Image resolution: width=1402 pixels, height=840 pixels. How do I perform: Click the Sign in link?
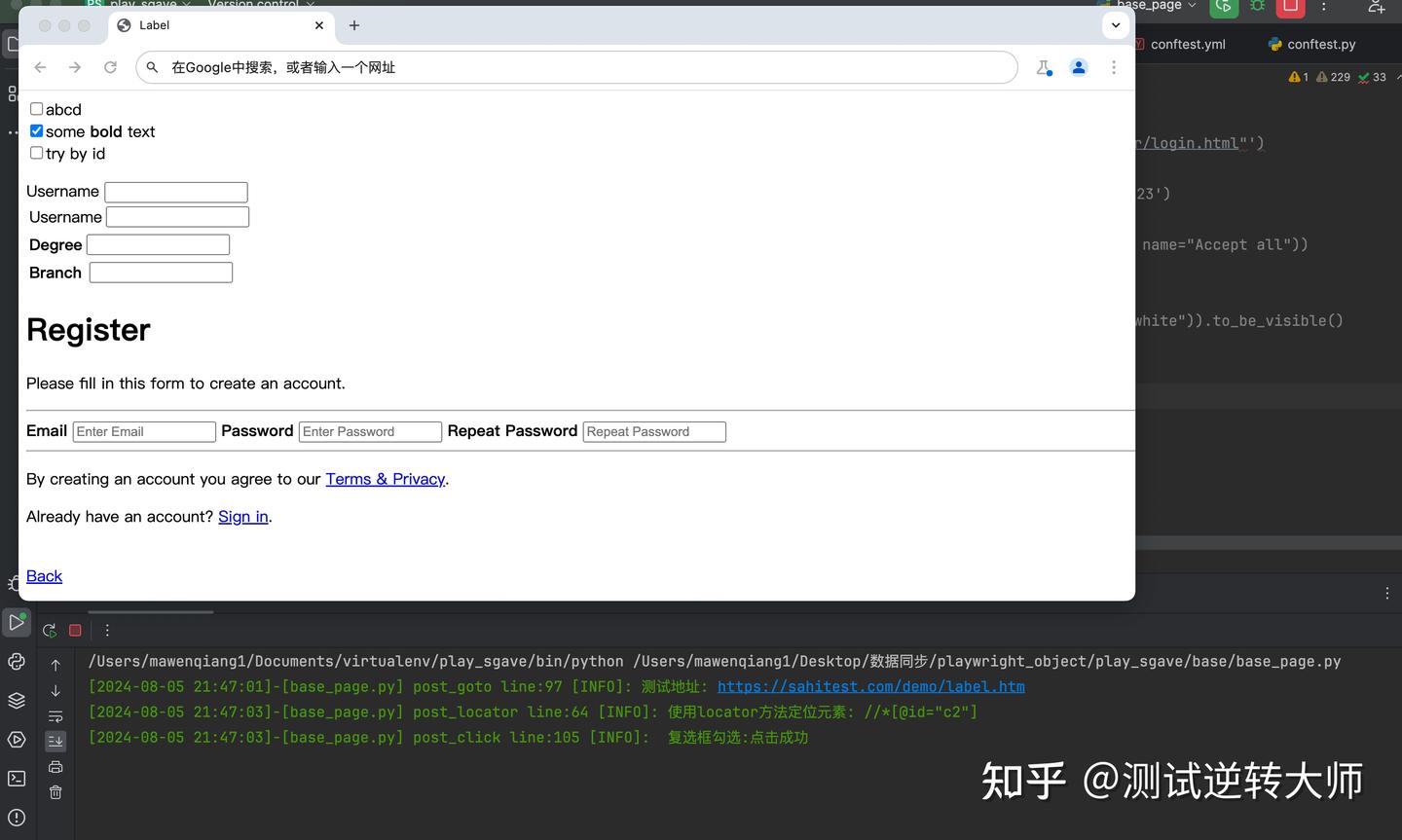(242, 517)
